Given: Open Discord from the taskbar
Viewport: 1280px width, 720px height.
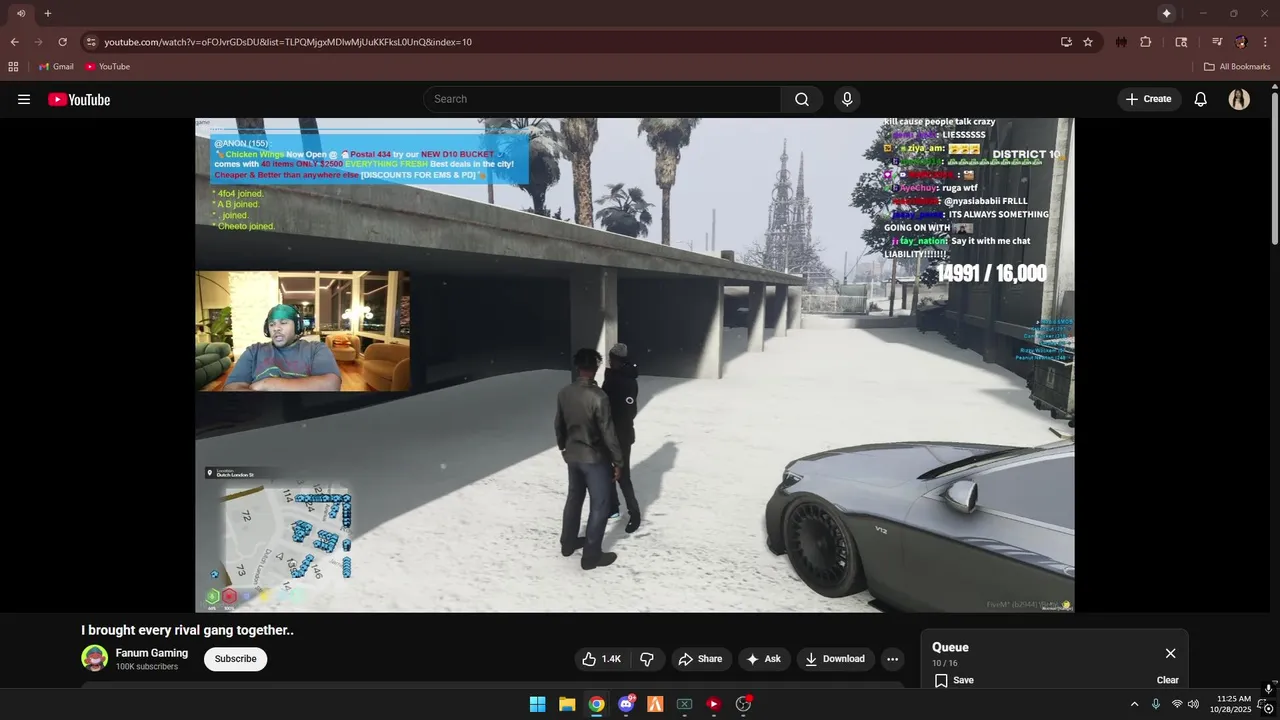Looking at the screenshot, I should [626, 704].
